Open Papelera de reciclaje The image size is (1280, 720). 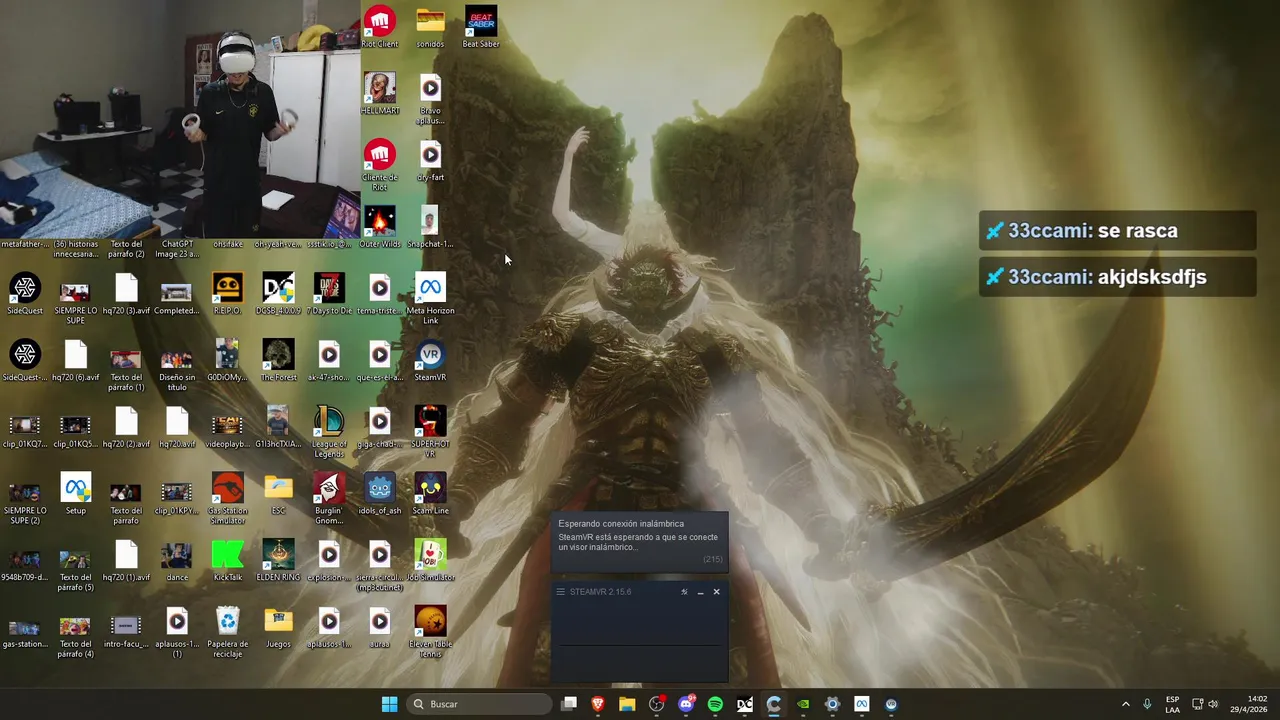point(227,631)
